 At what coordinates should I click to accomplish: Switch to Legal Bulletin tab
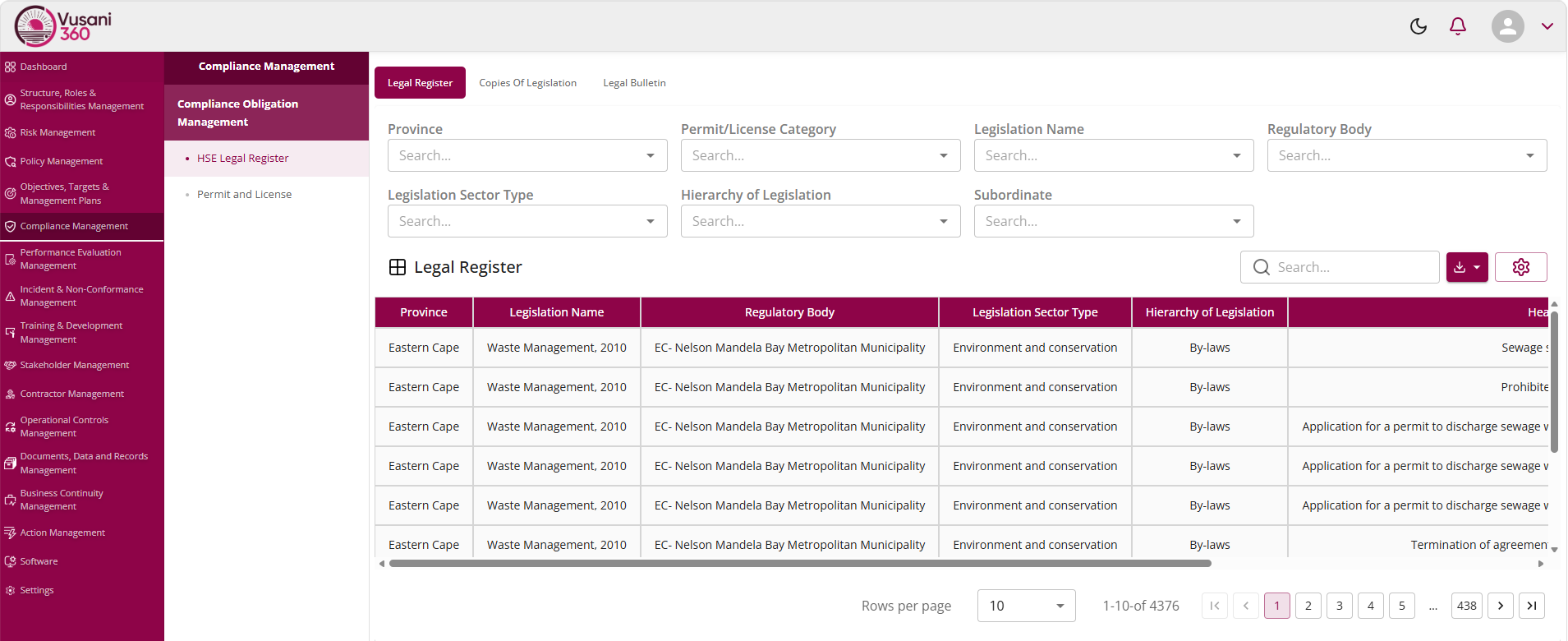coord(634,83)
